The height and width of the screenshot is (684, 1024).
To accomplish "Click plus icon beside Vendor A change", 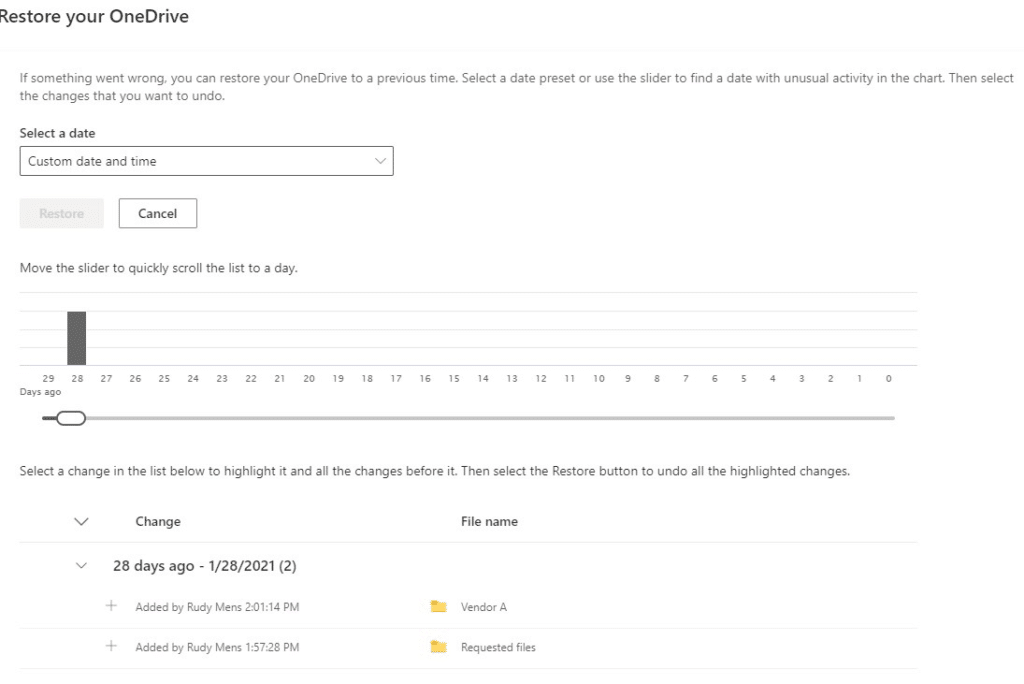I will 111,606.
